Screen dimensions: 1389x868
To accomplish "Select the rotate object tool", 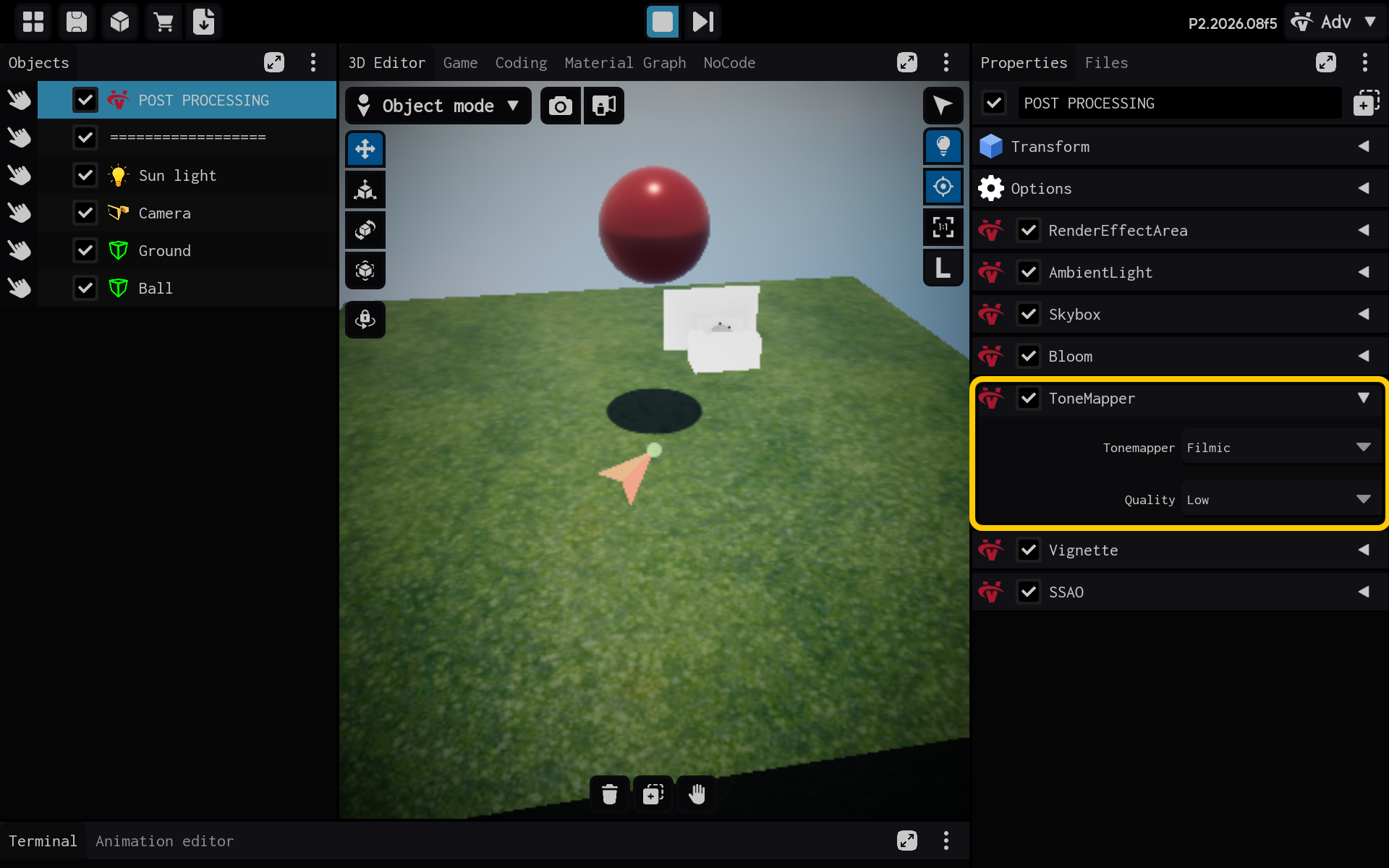I will tap(365, 230).
